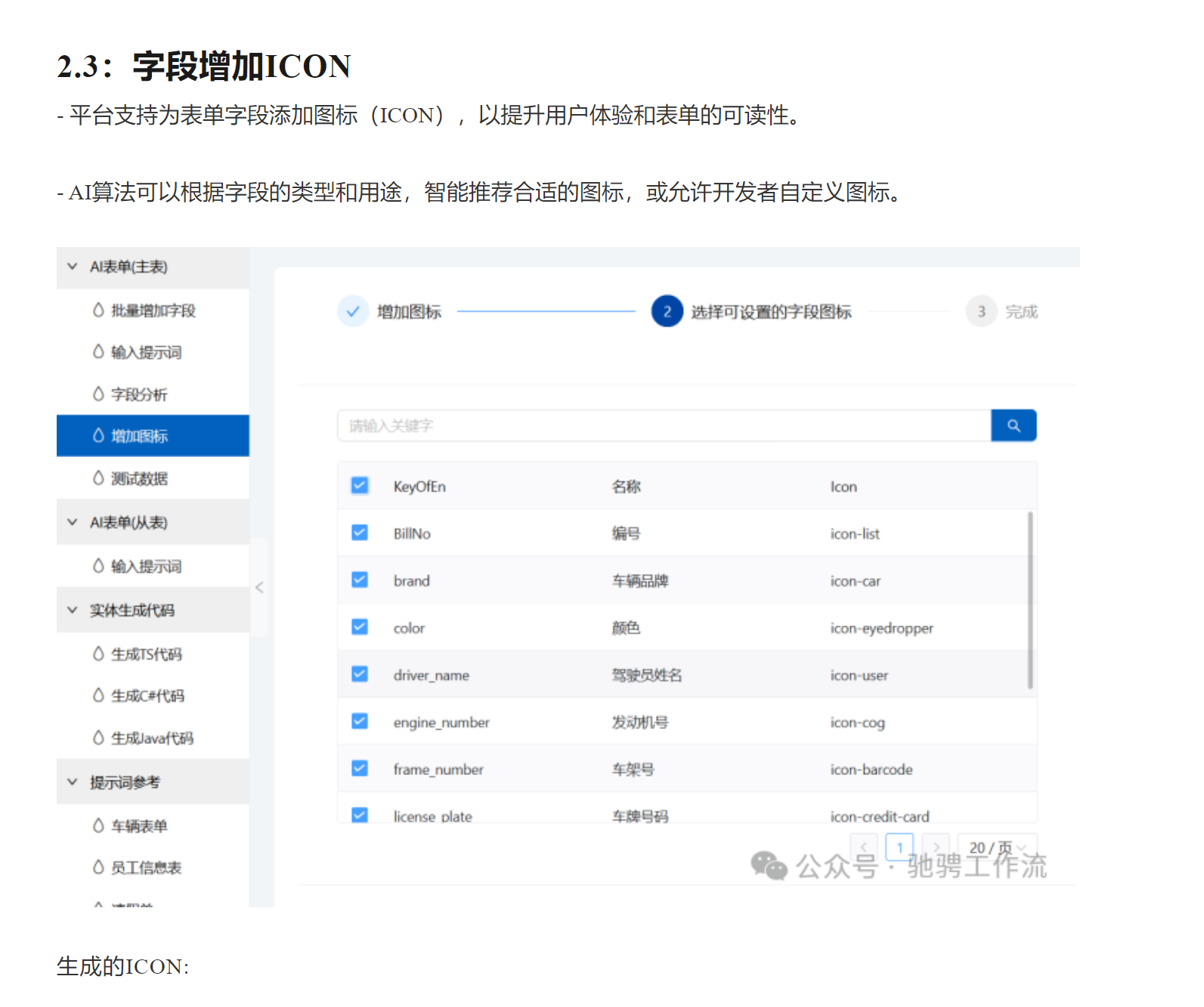Click page number 1 button

[x=899, y=847]
